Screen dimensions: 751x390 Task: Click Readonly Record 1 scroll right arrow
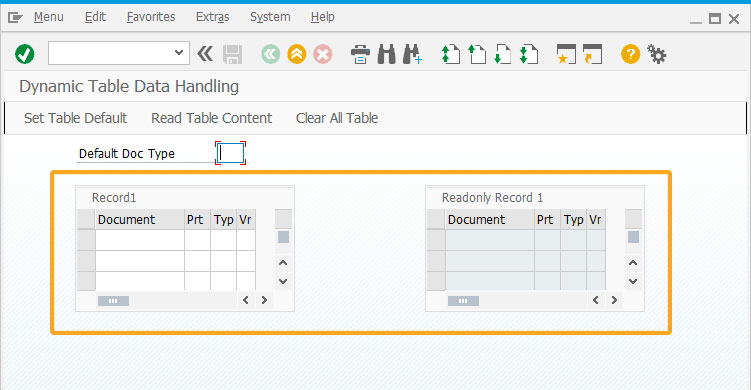[x=614, y=300]
